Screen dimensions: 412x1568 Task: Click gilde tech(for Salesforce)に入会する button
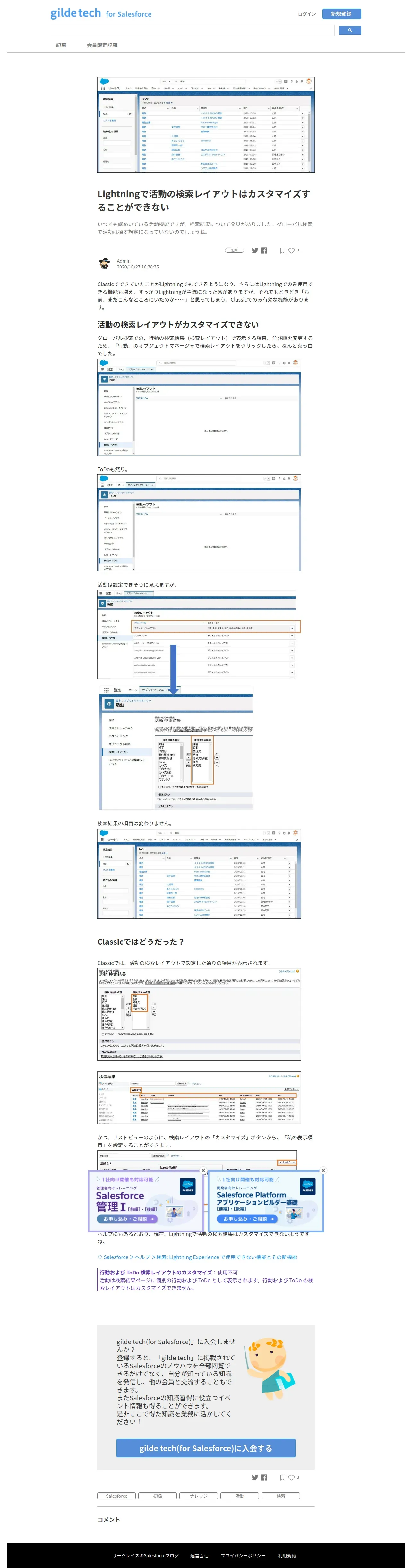pyautogui.click(x=206, y=1448)
